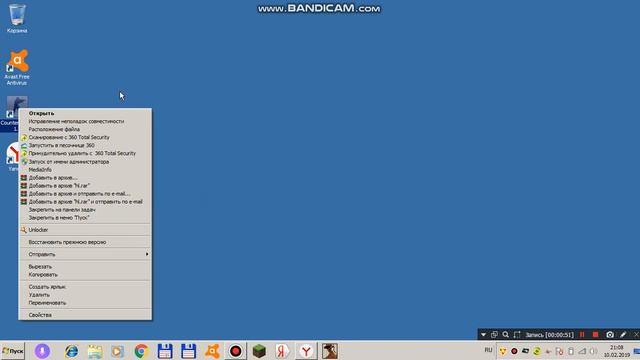Screen dimensions: 640x360
Task: Click the first blue floppy disk taskbar icon
Action: pyautogui.click(x=165, y=351)
